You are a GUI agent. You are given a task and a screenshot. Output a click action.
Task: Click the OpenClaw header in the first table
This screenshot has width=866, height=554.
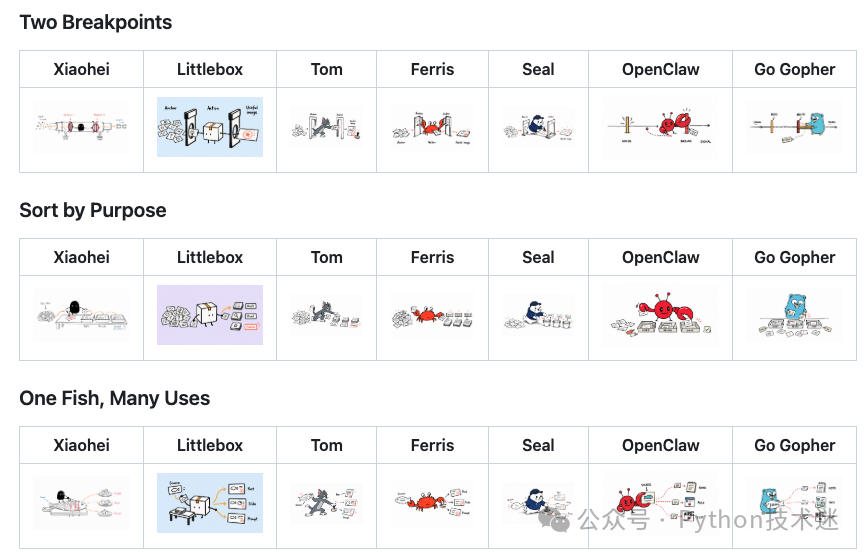tap(661, 69)
